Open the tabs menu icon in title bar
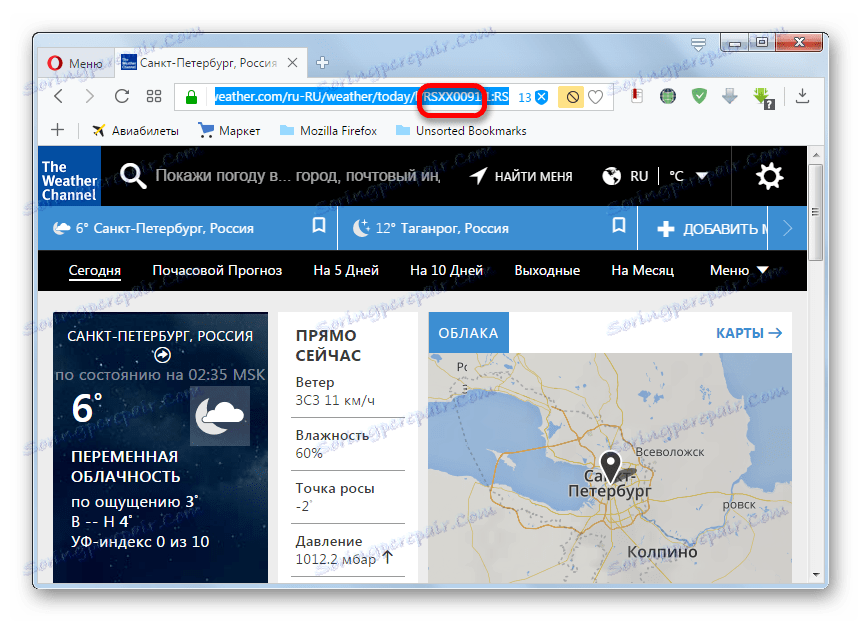862x622 pixels. [x=698, y=45]
